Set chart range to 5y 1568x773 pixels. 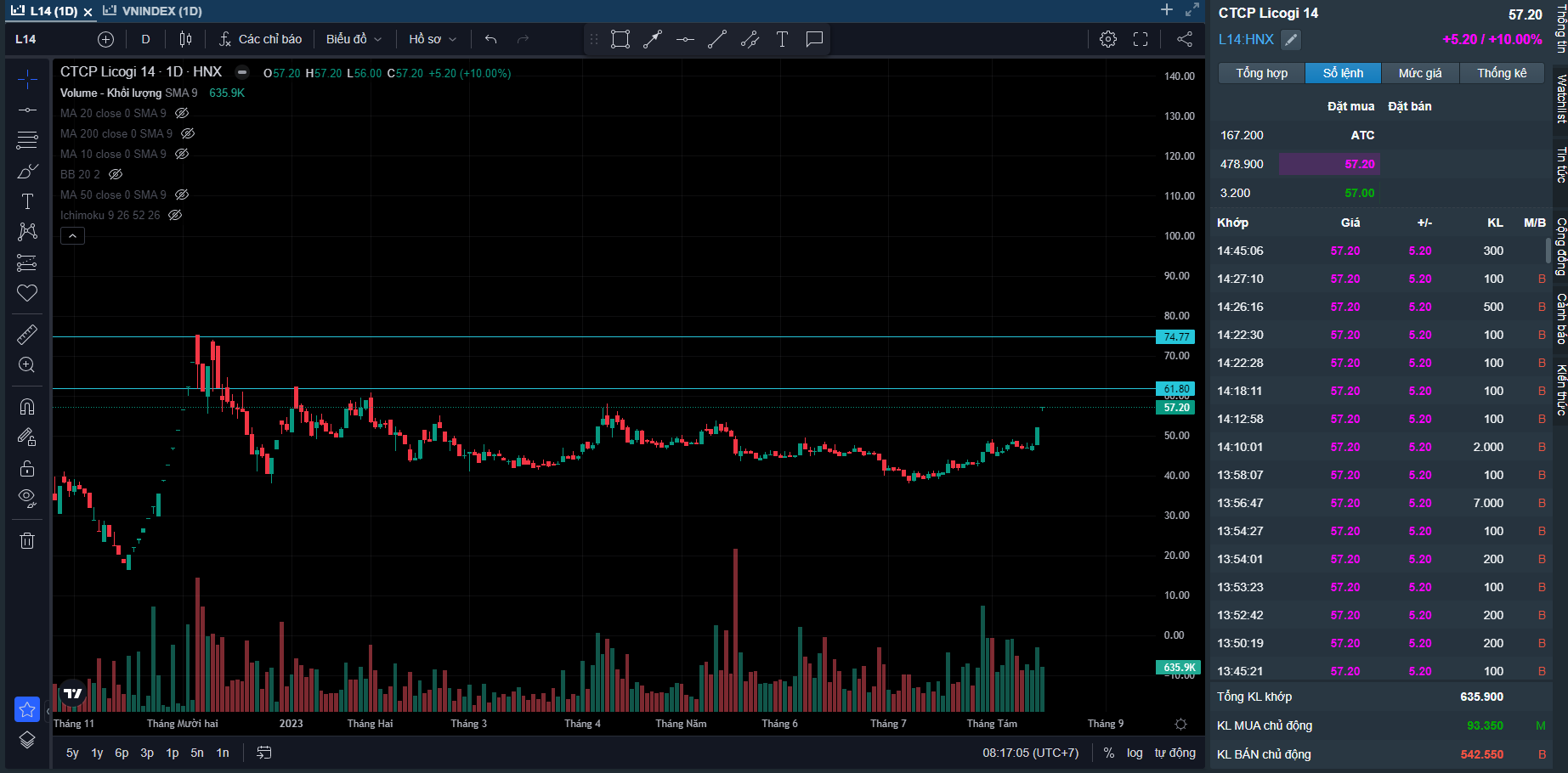(72, 753)
